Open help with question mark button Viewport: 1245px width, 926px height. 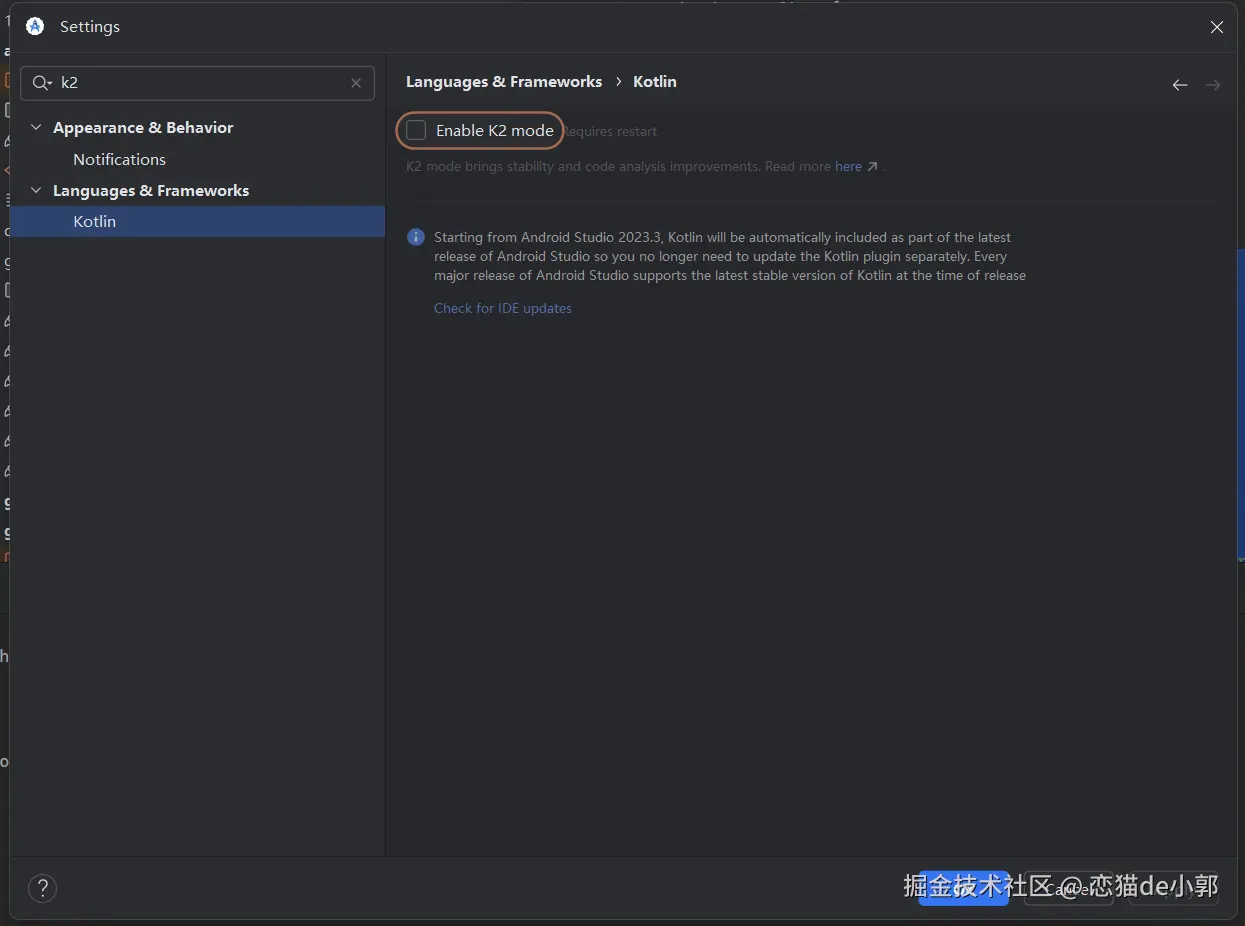pos(43,888)
